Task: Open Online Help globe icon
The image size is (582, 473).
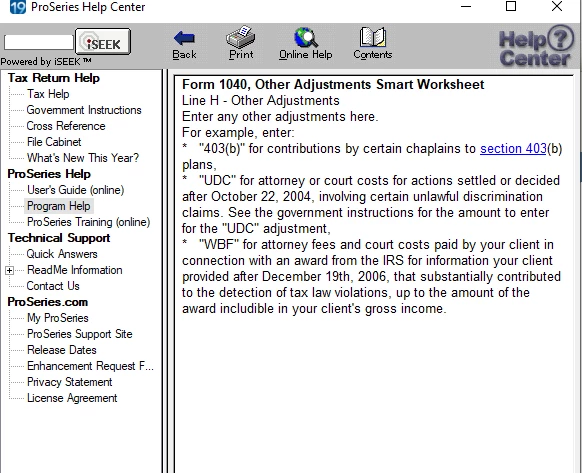Action: coord(306,37)
